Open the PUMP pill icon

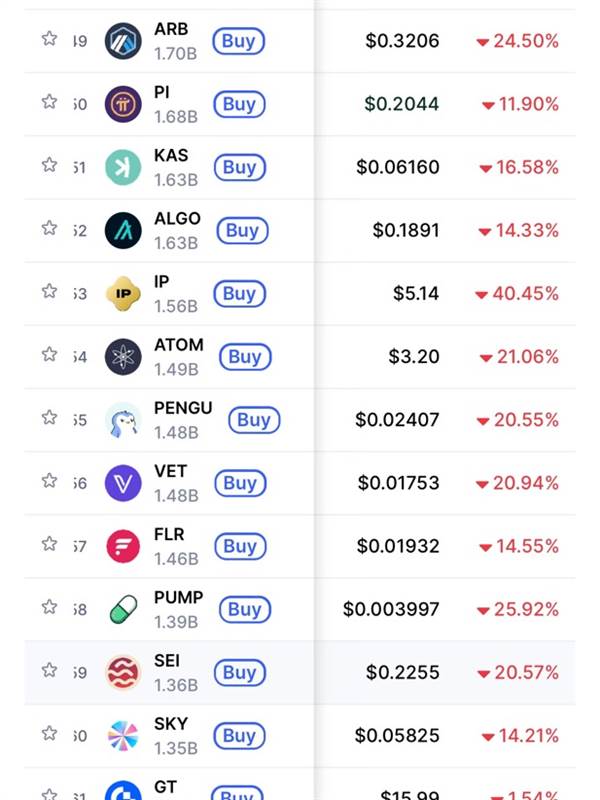(123, 609)
